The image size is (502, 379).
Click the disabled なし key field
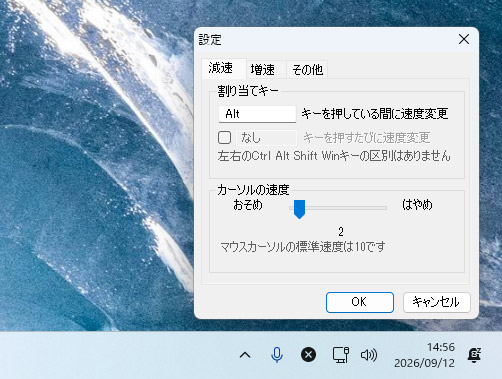coord(266,138)
